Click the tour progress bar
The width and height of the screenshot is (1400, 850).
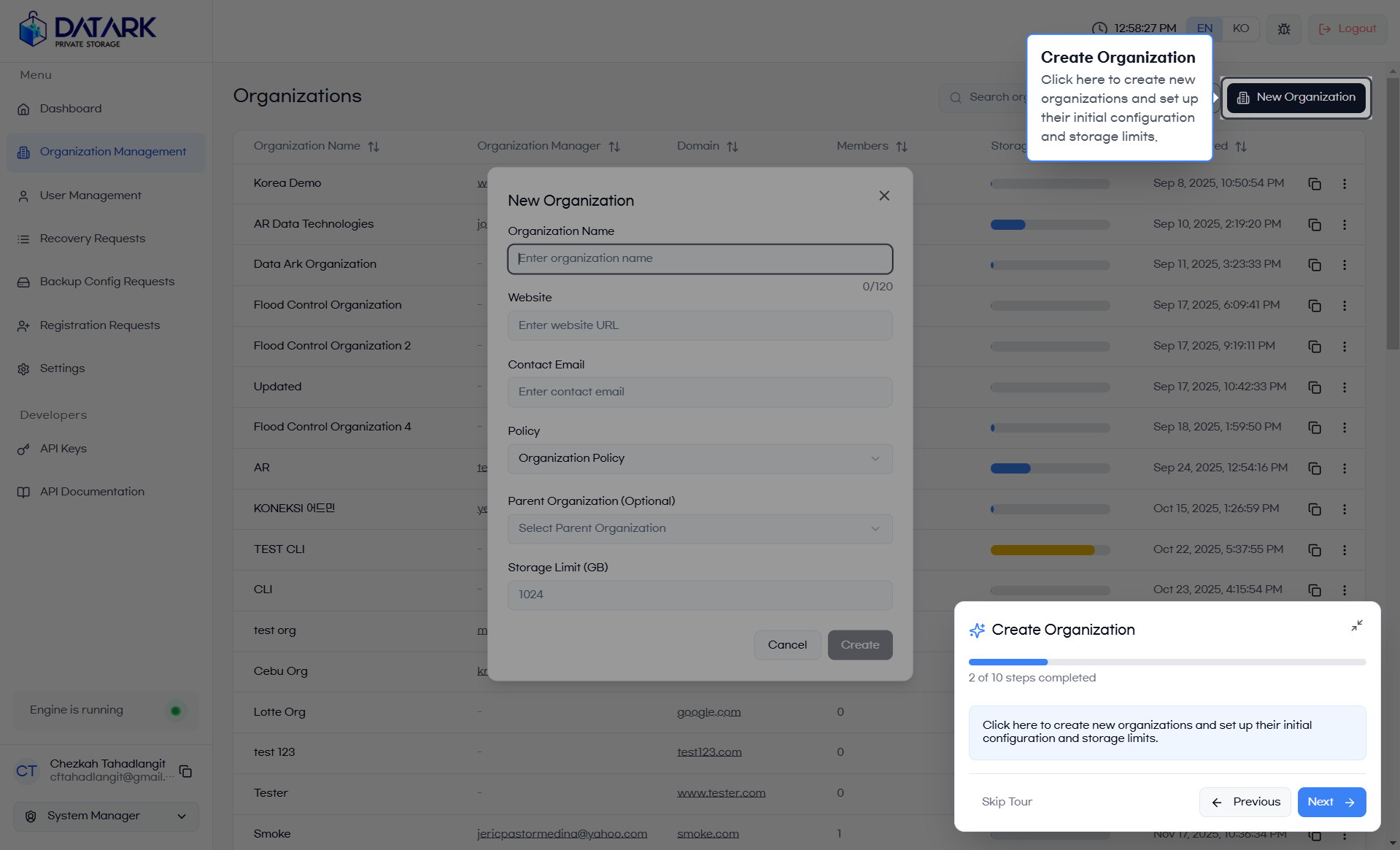point(1167,662)
